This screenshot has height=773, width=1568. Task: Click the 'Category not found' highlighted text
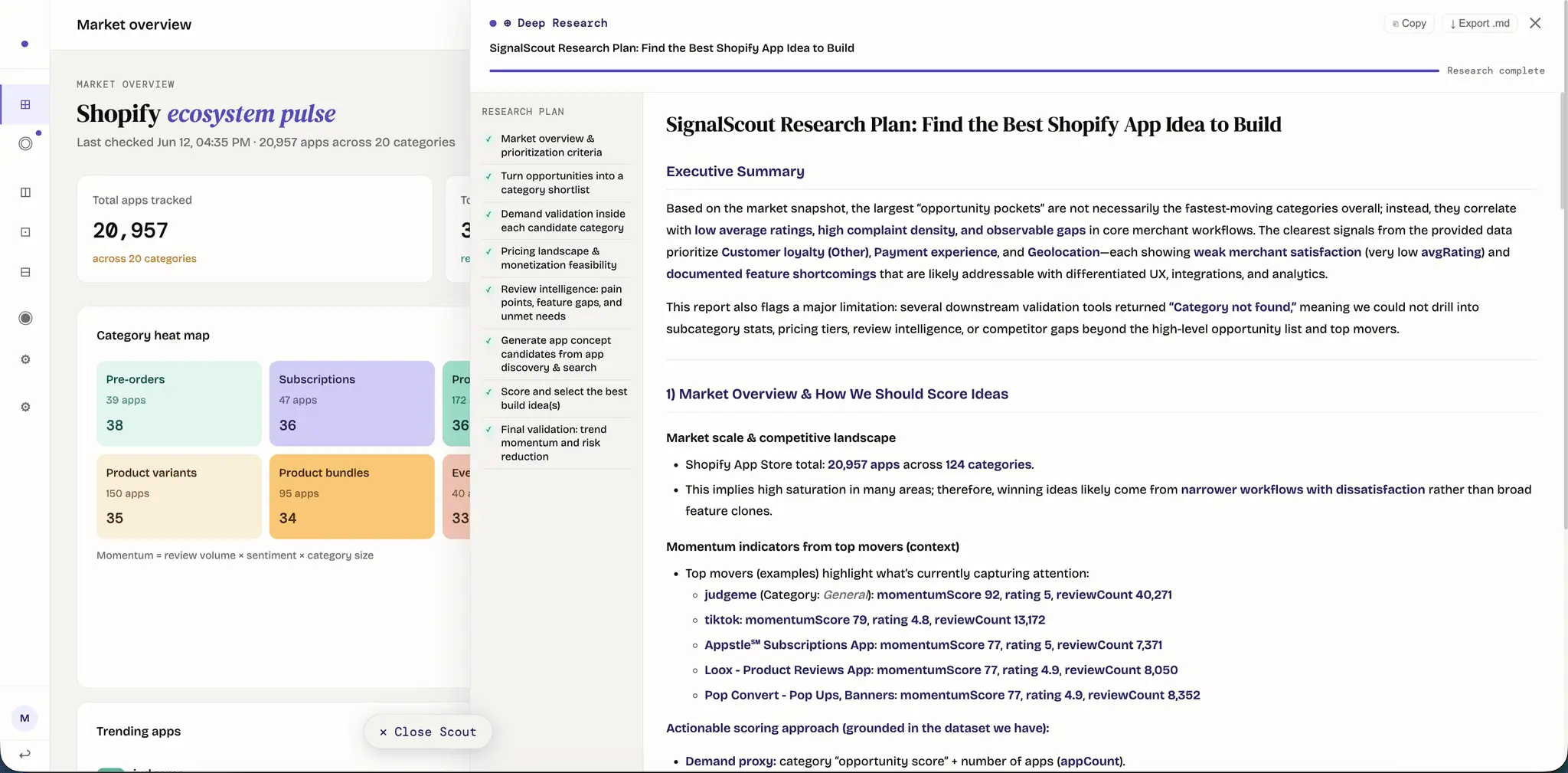1232,307
